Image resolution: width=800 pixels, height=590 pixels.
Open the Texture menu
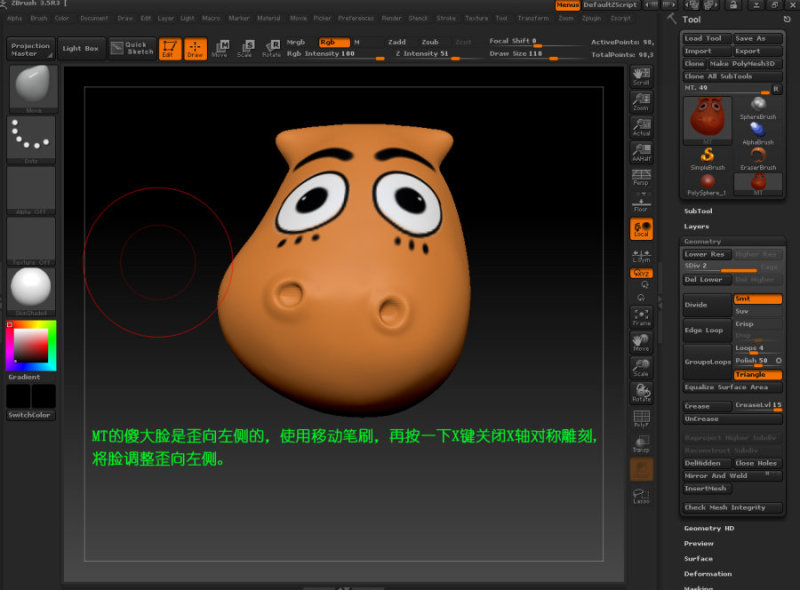coord(476,18)
